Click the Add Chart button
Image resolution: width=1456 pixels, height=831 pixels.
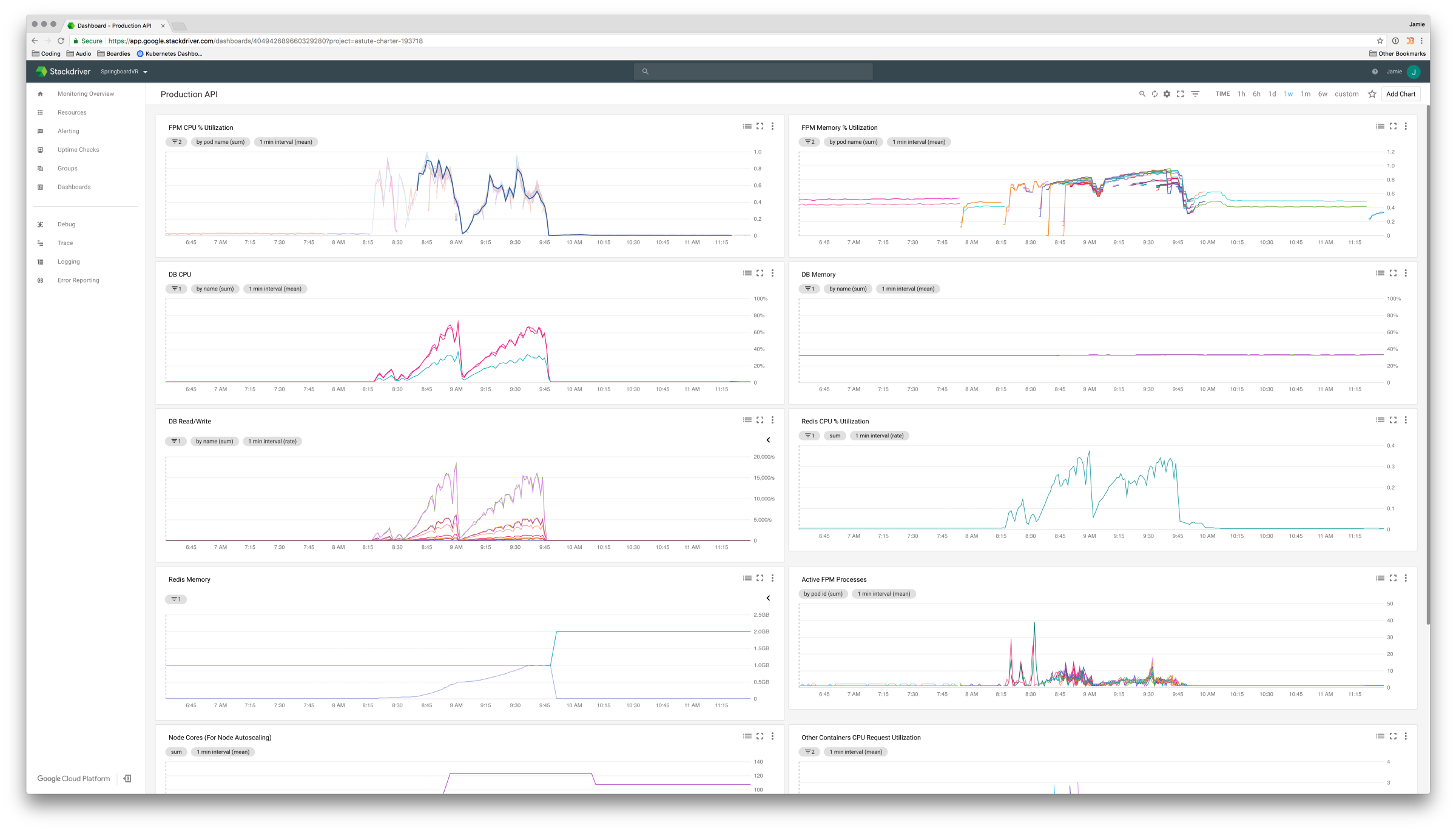1400,94
